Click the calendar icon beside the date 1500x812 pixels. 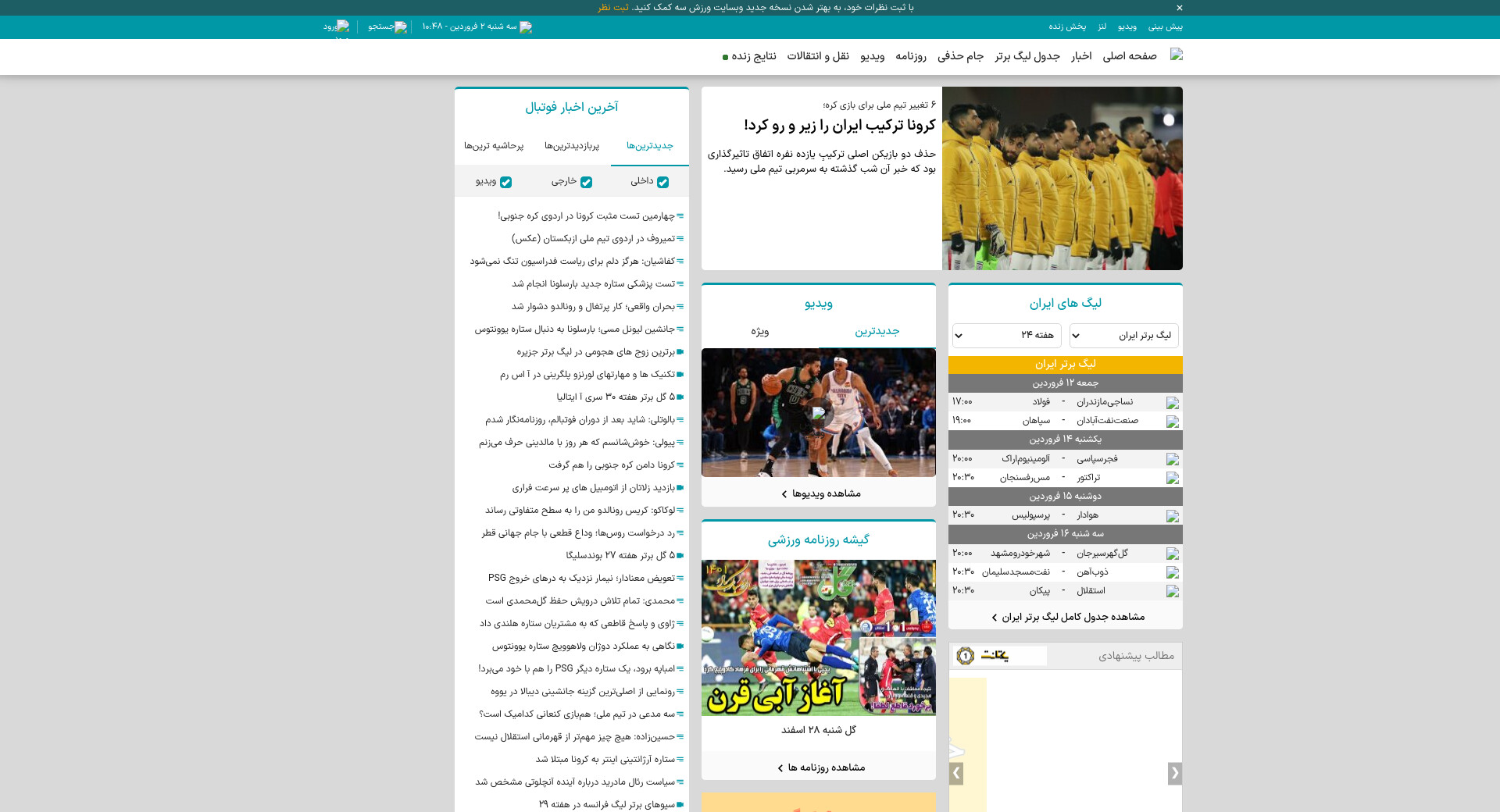click(x=526, y=27)
